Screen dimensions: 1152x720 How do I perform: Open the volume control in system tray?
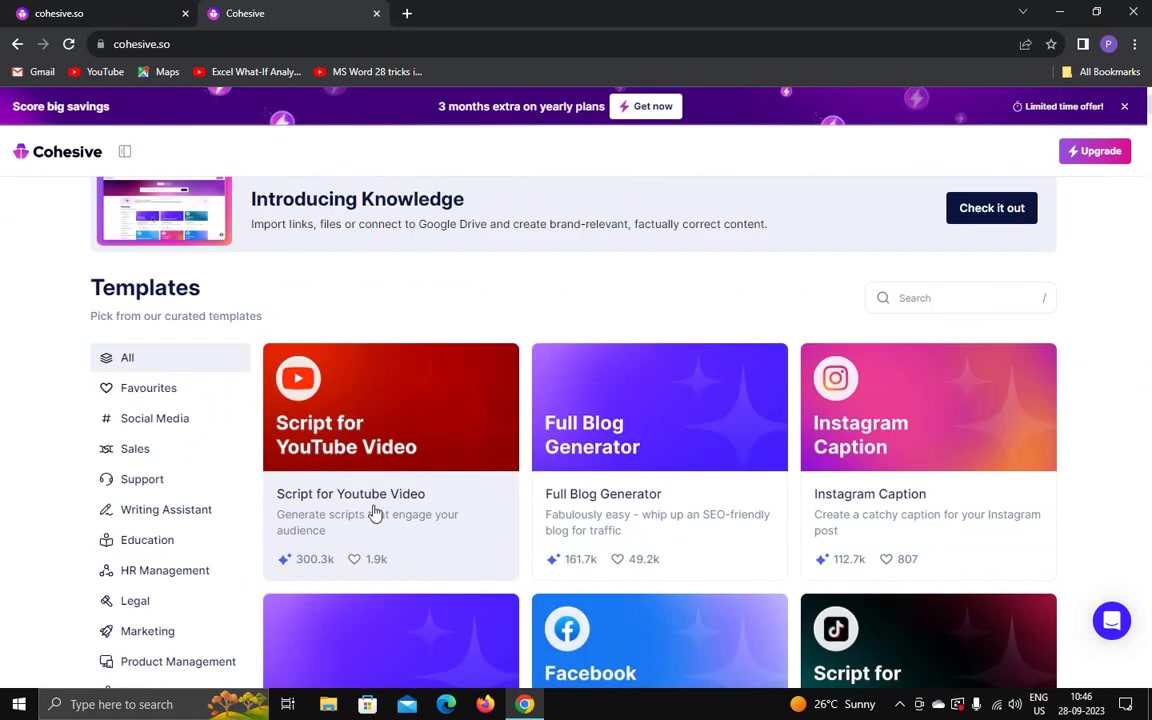click(1015, 704)
